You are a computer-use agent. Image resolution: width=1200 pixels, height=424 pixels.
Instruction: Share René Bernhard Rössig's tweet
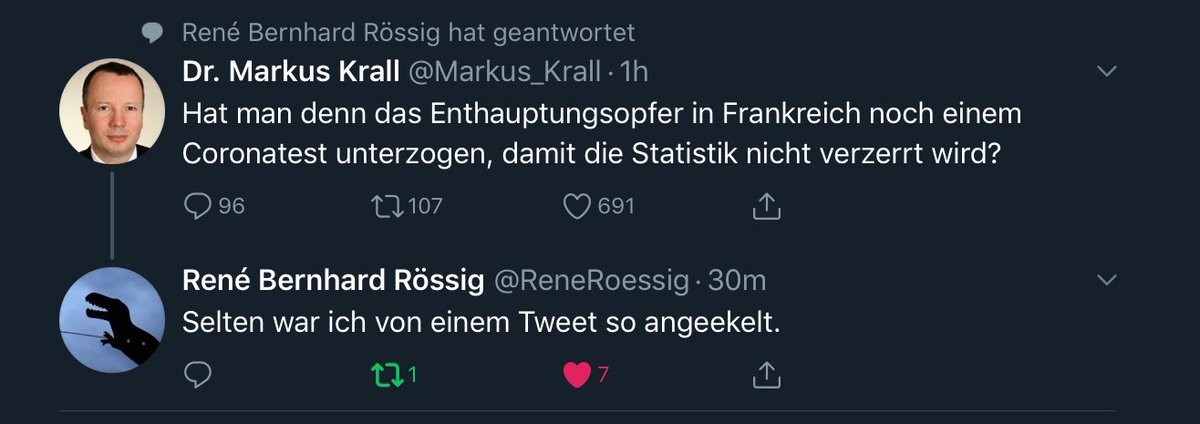(765, 375)
